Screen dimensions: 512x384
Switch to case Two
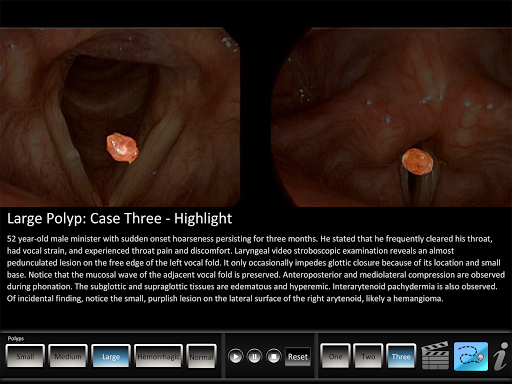click(368, 356)
